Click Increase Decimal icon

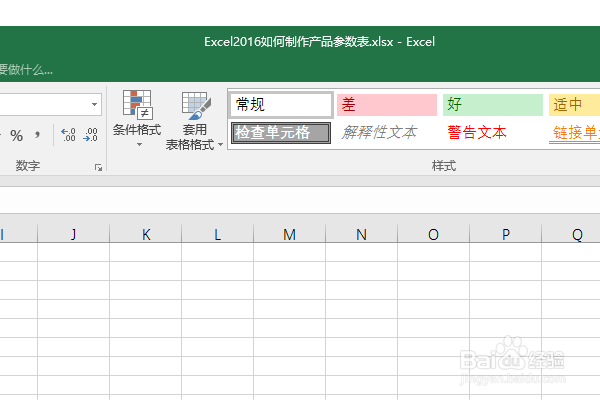tap(68, 135)
